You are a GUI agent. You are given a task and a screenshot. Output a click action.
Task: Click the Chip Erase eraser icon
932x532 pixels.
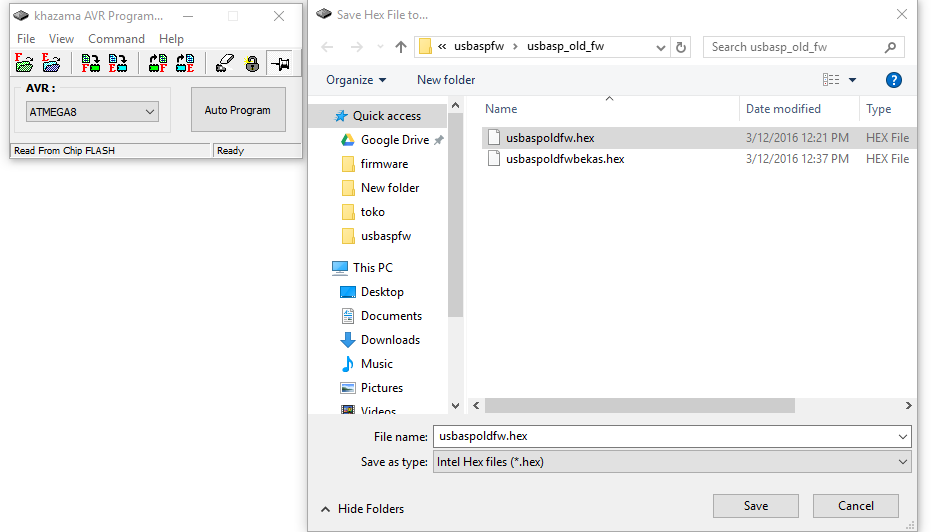coord(225,62)
